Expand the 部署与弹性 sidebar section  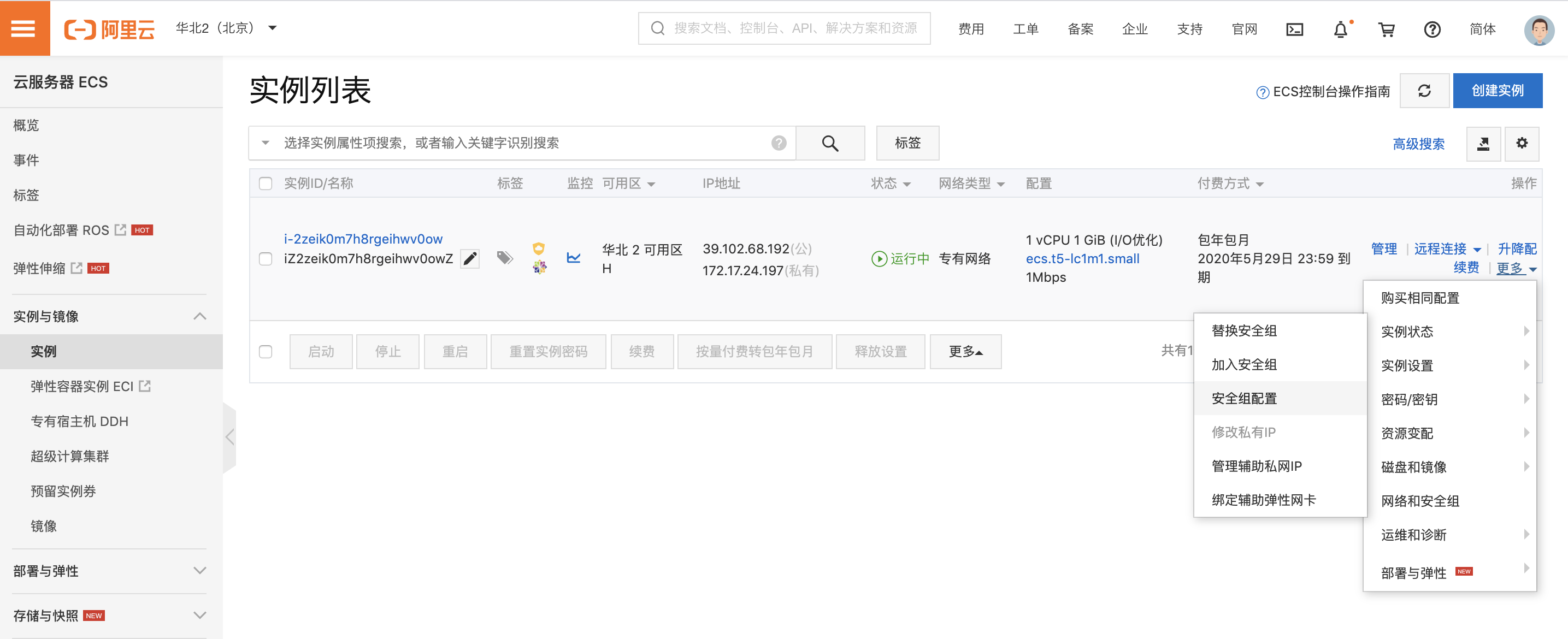pos(199,571)
